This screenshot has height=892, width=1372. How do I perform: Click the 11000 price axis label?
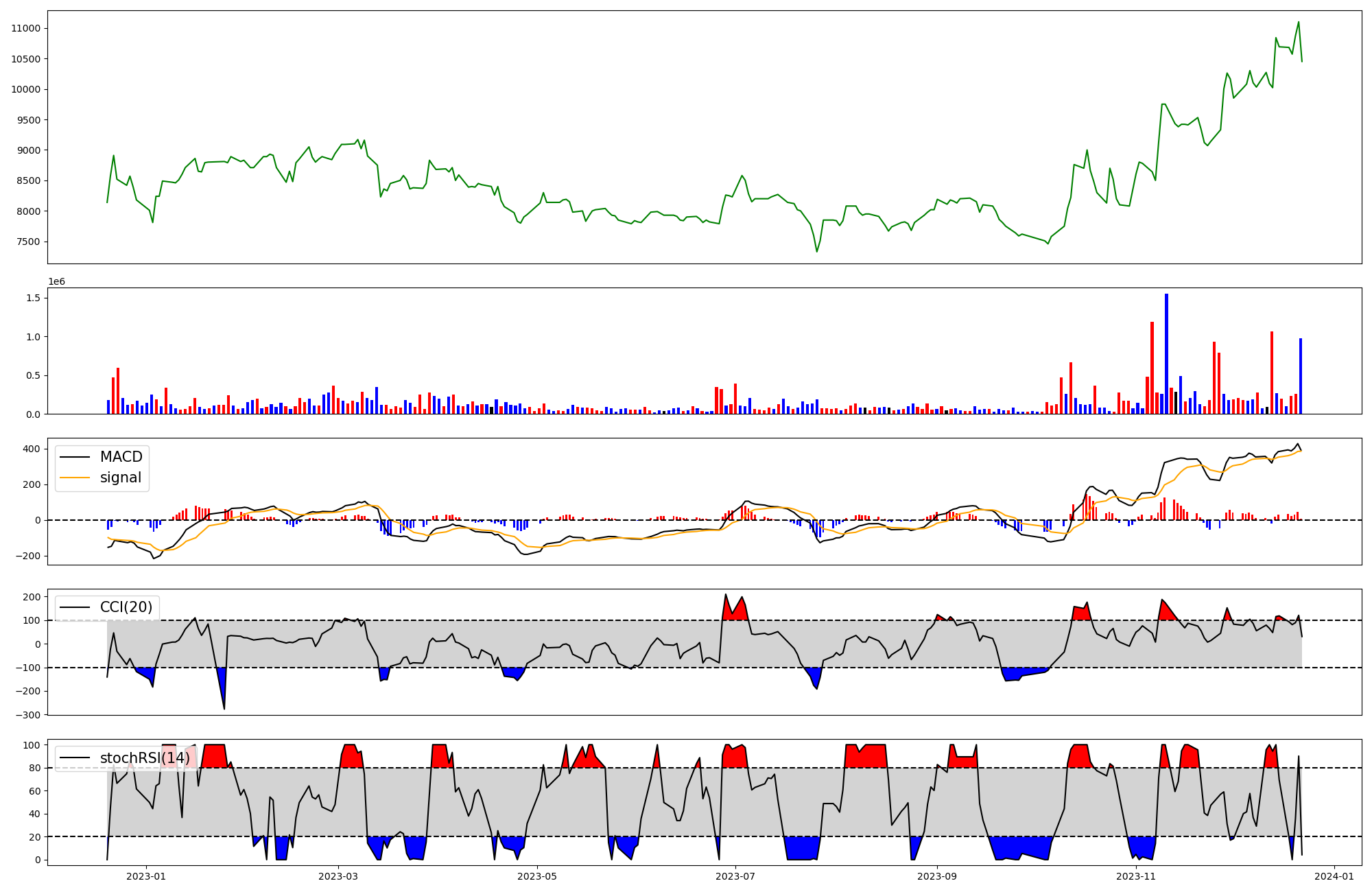click(25, 28)
